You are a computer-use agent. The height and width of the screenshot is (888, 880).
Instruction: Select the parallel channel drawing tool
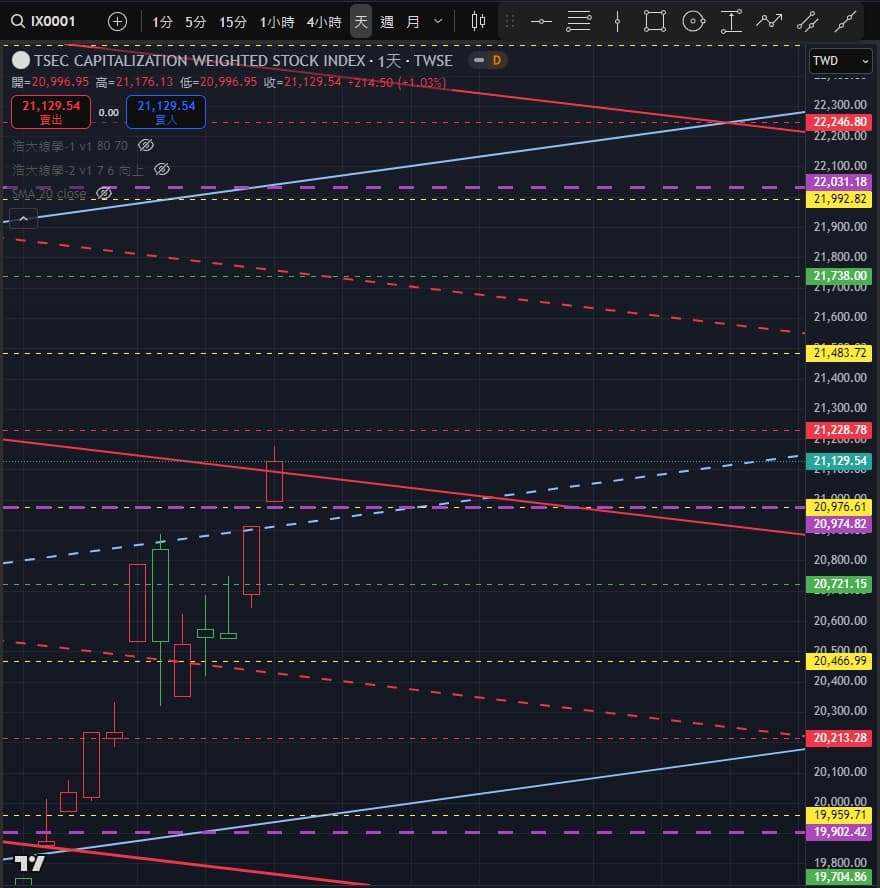coord(808,22)
